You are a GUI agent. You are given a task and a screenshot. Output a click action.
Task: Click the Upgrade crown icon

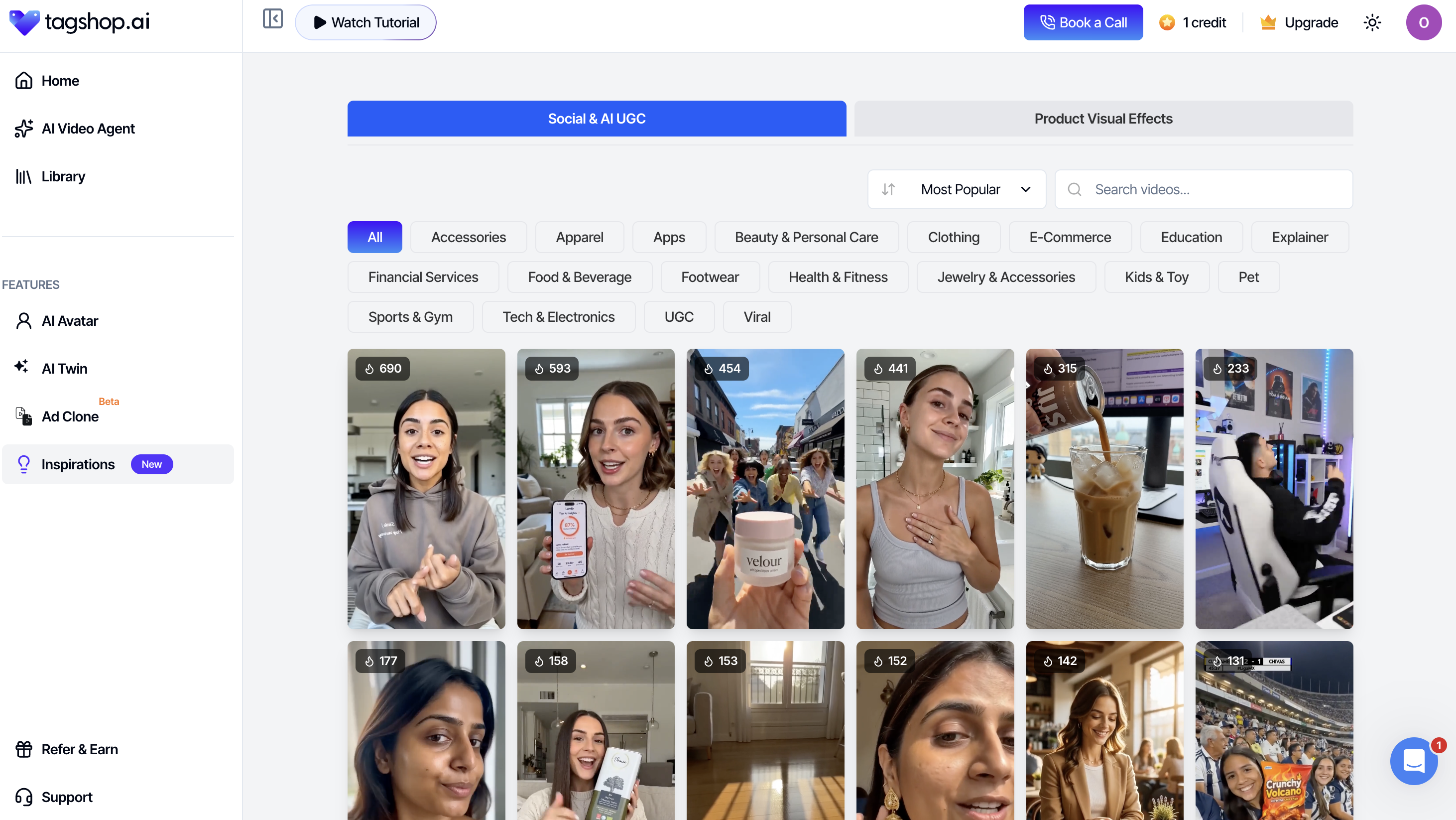tap(1268, 22)
